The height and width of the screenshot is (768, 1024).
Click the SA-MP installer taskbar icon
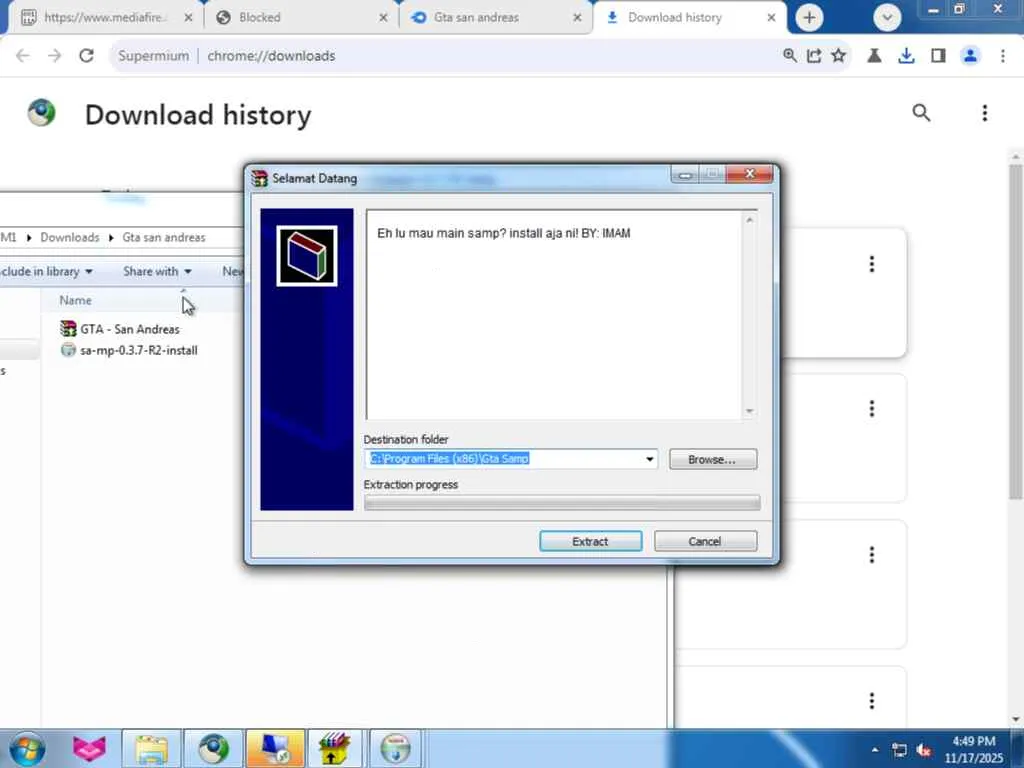pos(396,749)
